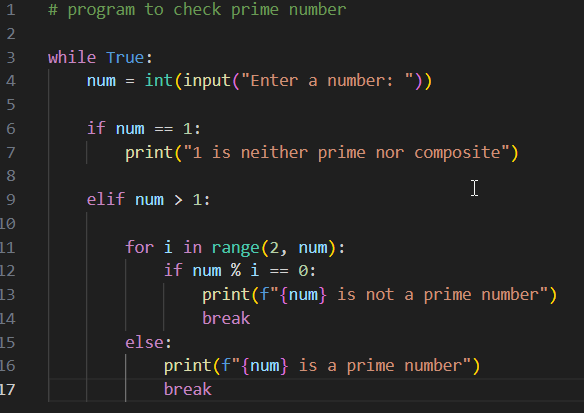The height and width of the screenshot is (413, 584).
Task: Click line number 1 in gutter
Action: click(x=11, y=10)
